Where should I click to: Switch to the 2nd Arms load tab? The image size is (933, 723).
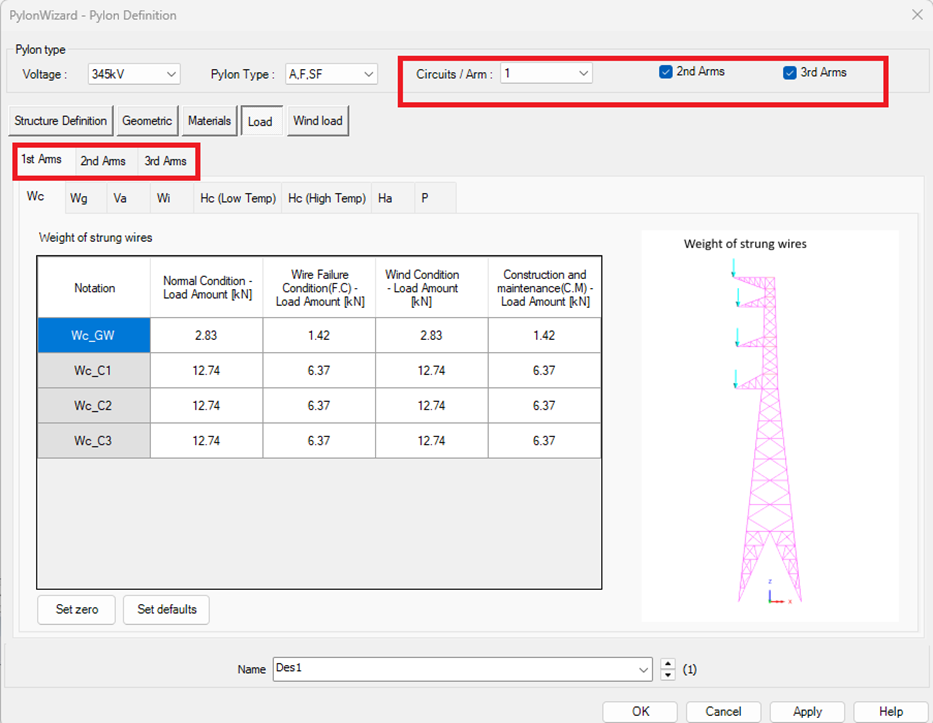pyautogui.click(x=103, y=161)
